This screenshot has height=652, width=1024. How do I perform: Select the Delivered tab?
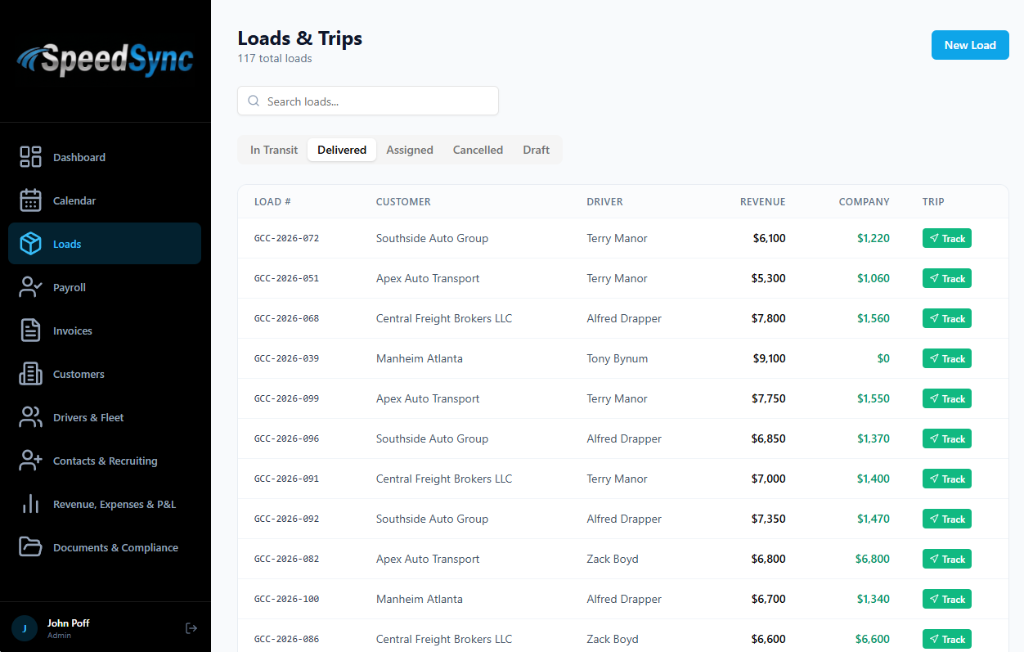pos(342,150)
